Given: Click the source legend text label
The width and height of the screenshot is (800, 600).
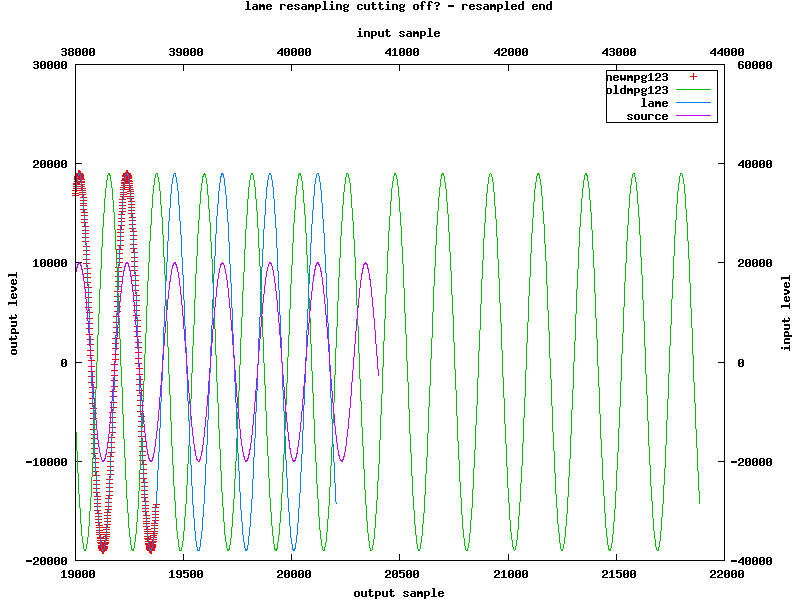Looking at the screenshot, I should pos(647,116).
